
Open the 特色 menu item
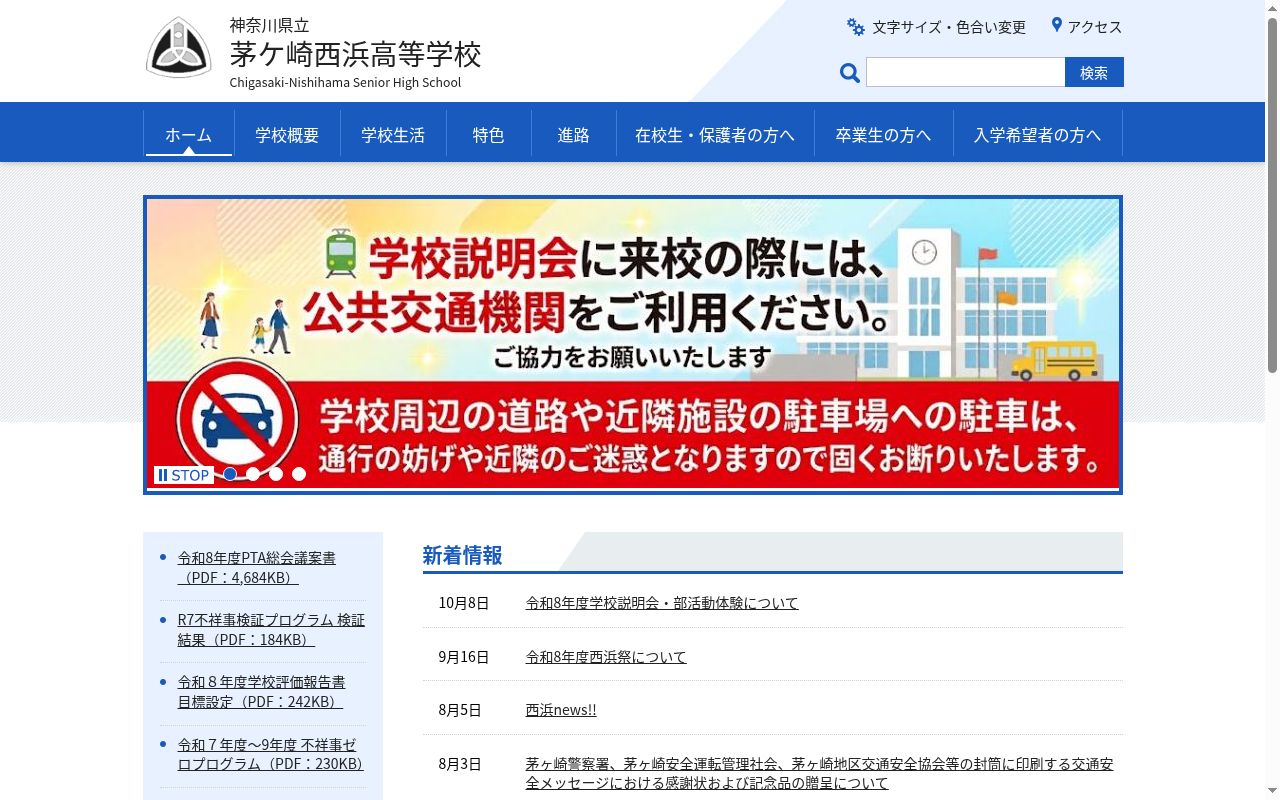(488, 134)
